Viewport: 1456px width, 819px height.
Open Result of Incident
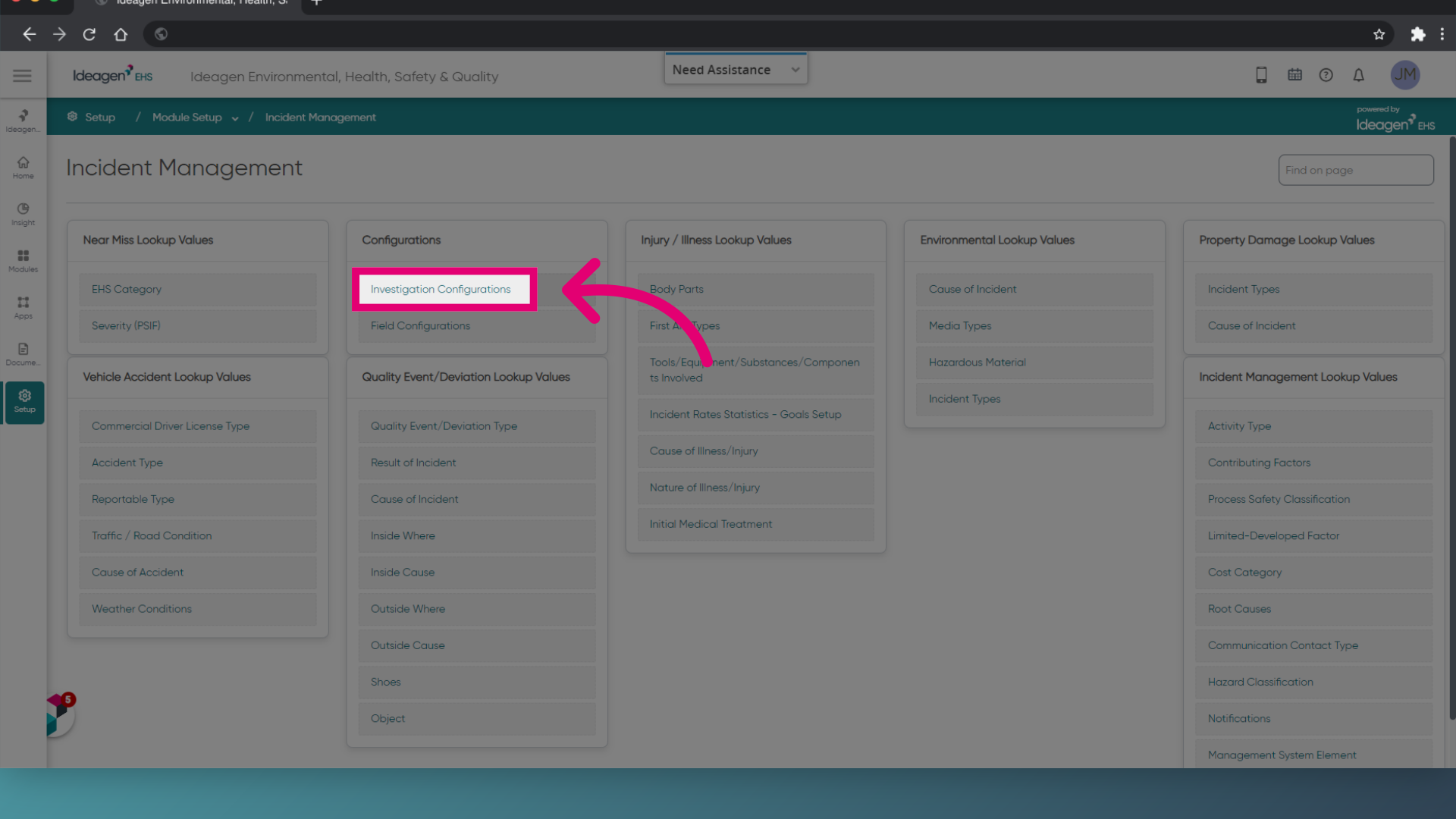coord(476,463)
